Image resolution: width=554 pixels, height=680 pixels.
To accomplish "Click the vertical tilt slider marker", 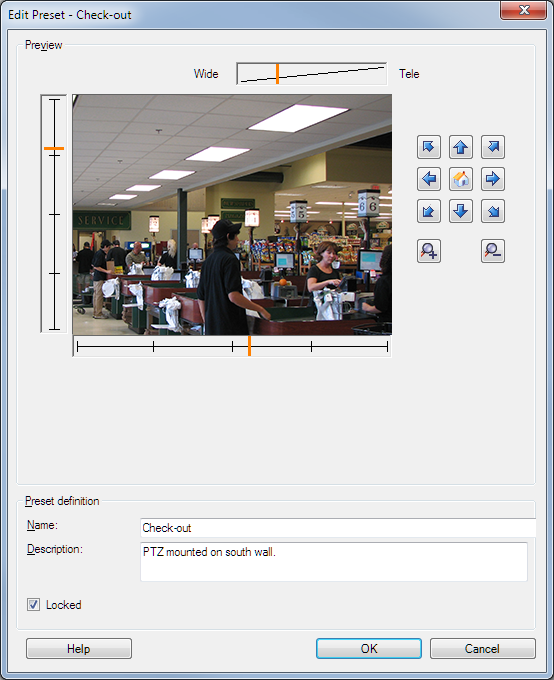I will pos(54,148).
